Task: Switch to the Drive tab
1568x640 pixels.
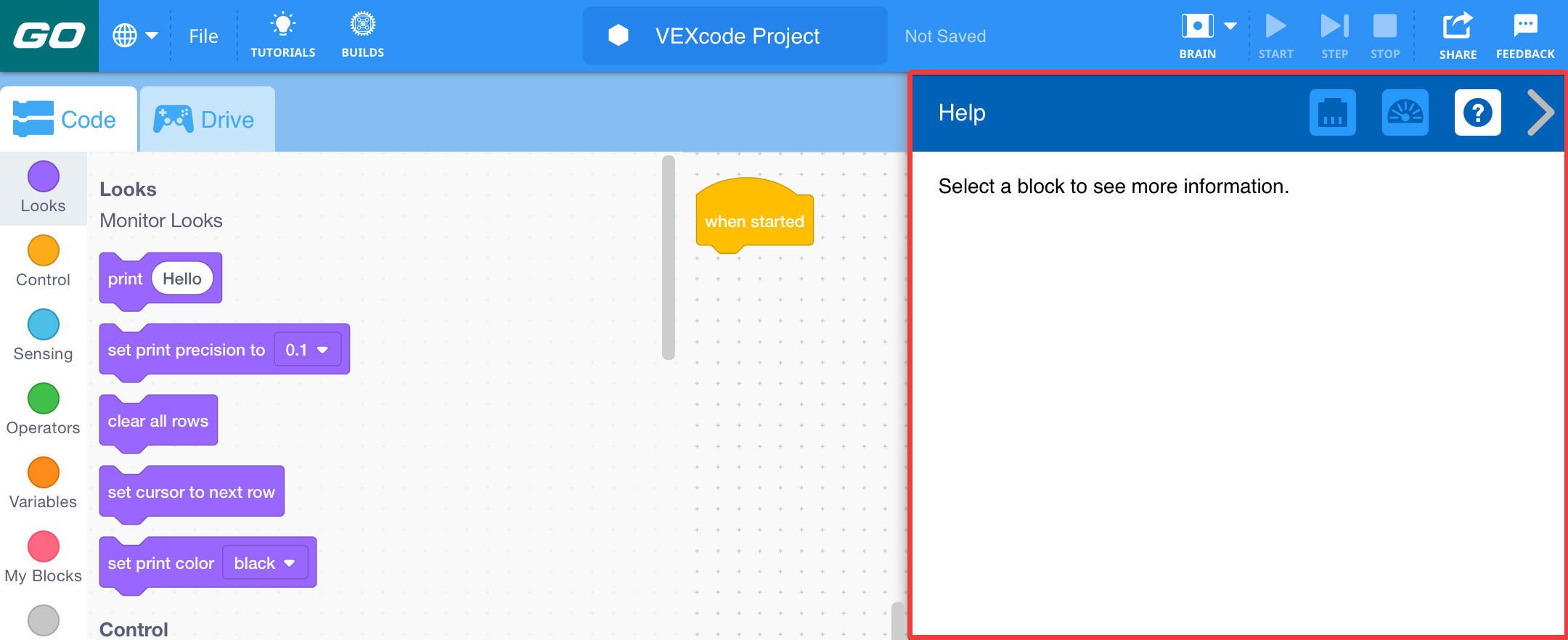Action: click(x=207, y=119)
